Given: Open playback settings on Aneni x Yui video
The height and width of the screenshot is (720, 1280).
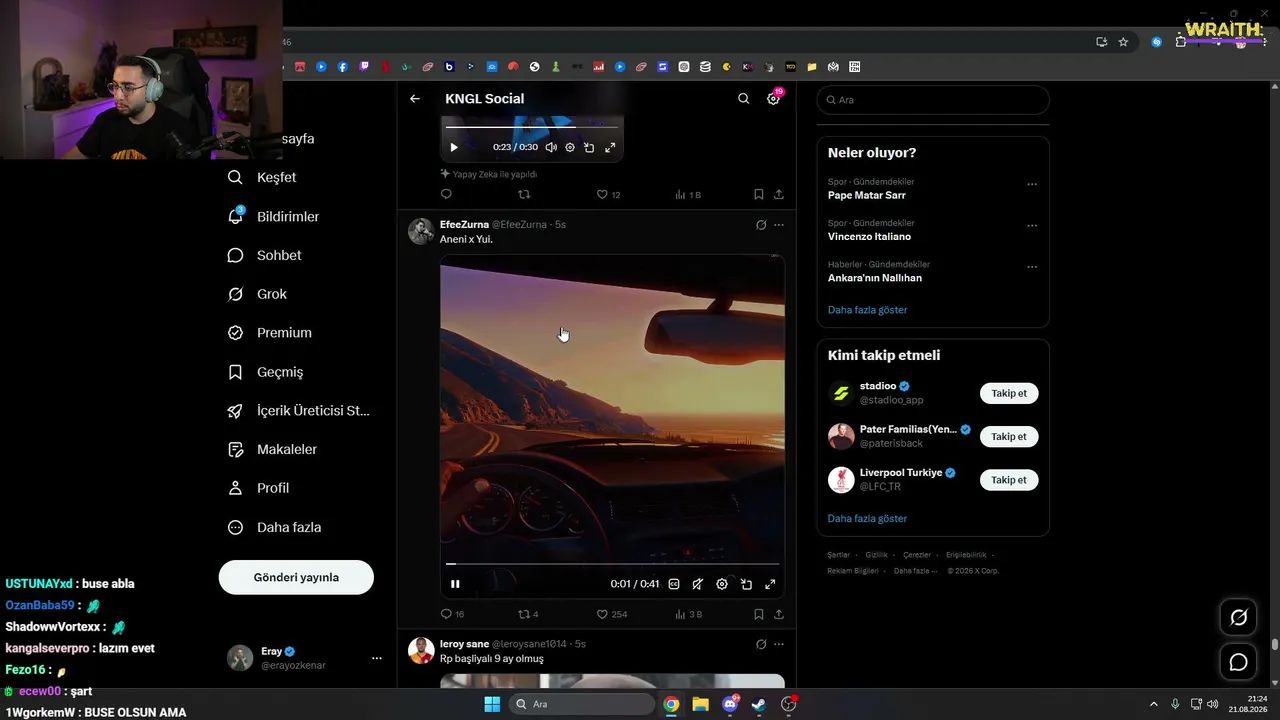Looking at the screenshot, I should [x=722, y=584].
